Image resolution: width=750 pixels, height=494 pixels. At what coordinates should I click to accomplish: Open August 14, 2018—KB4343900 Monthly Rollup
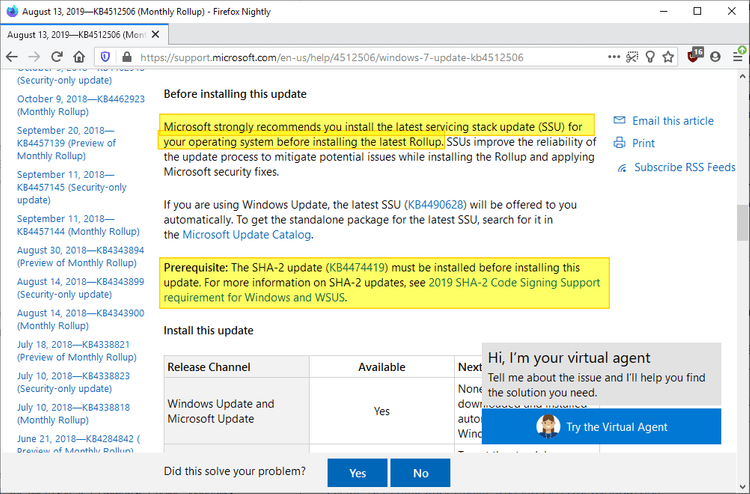[x=80, y=319]
